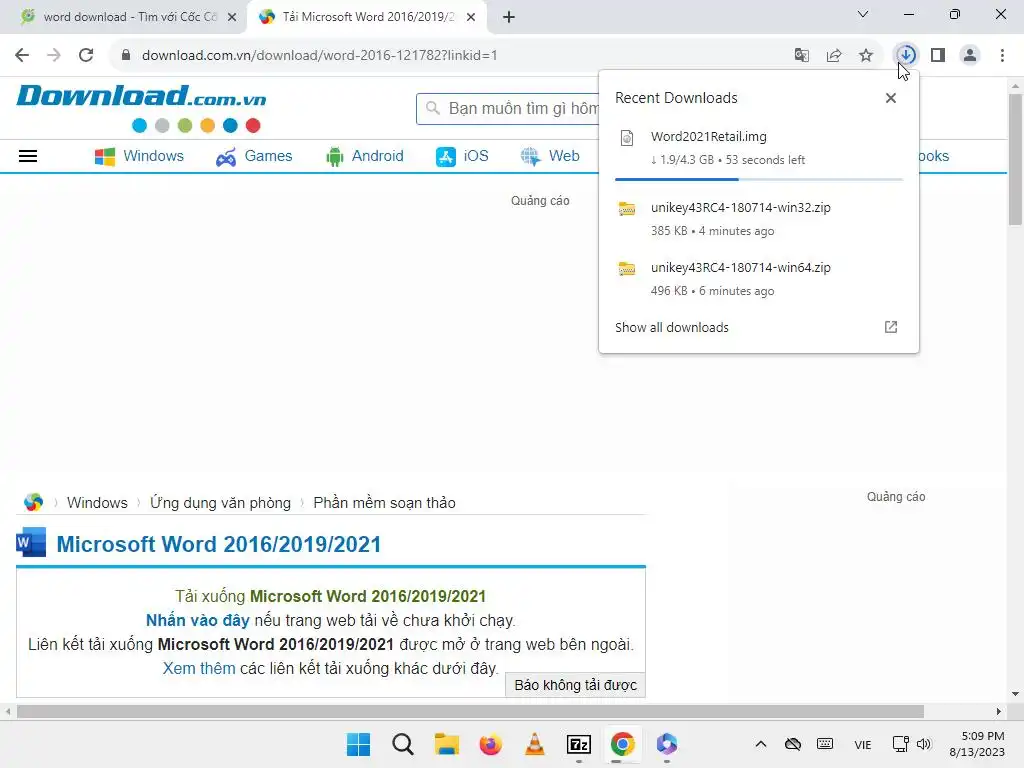The width and height of the screenshot is (1024, 768).
Task: Click the address bar URL
Action: point(319,56)
